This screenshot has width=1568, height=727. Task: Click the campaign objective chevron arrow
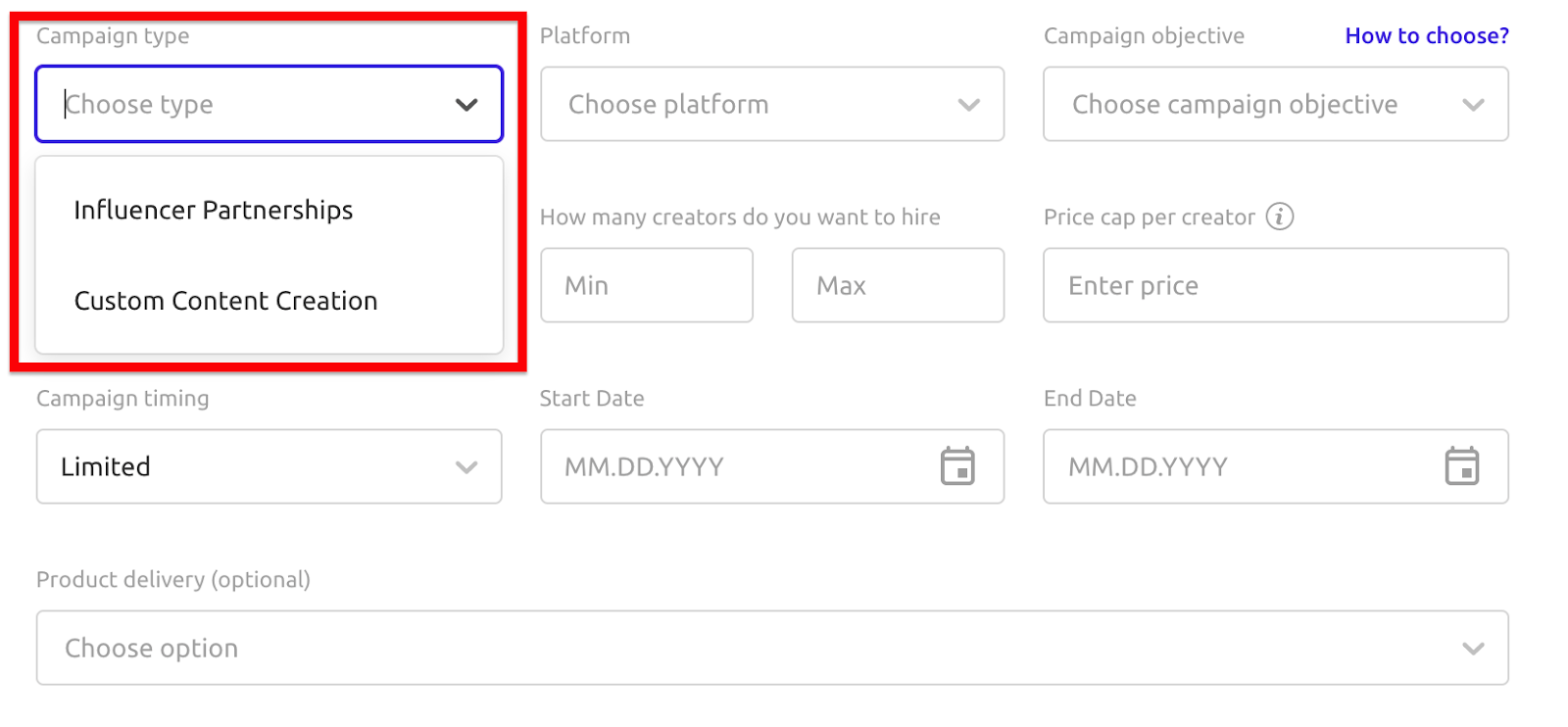pos(1473,105)
